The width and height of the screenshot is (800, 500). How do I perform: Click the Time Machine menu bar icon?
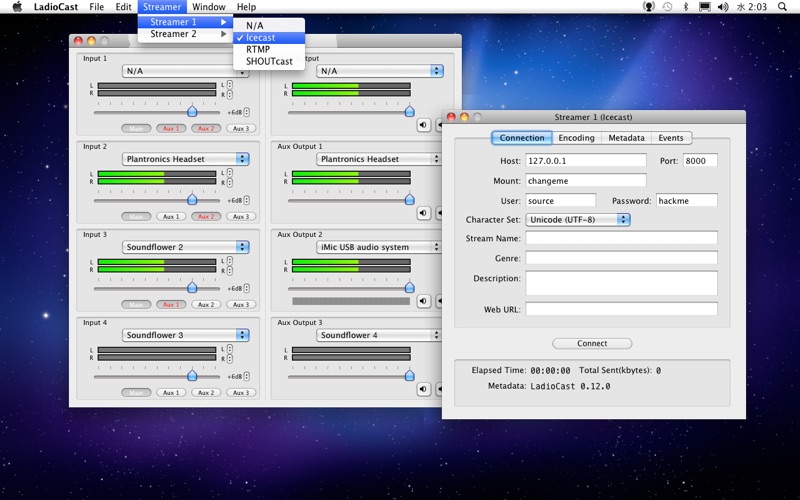tap(667, 7)
